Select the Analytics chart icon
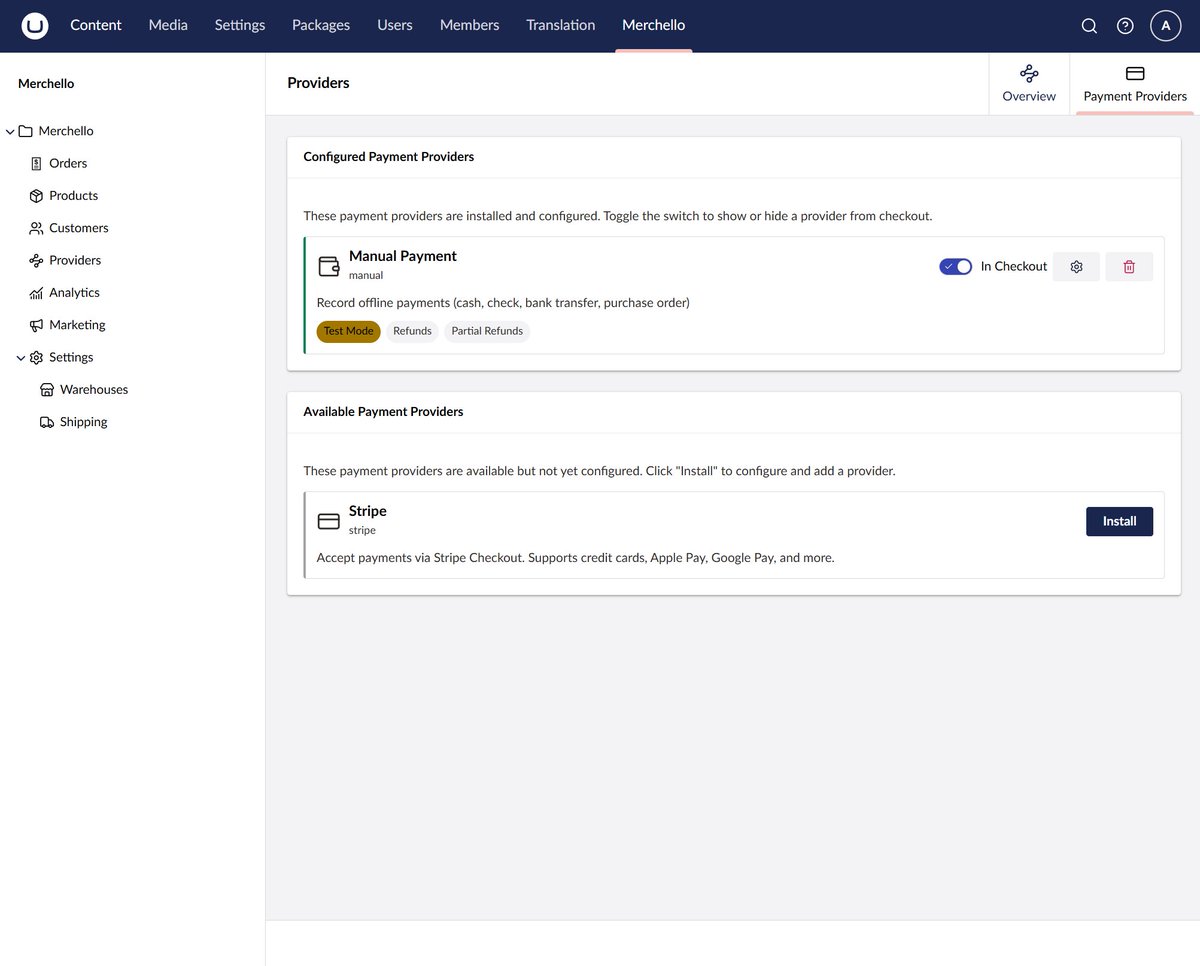The image size is (1200, 966). coord(36,292)
